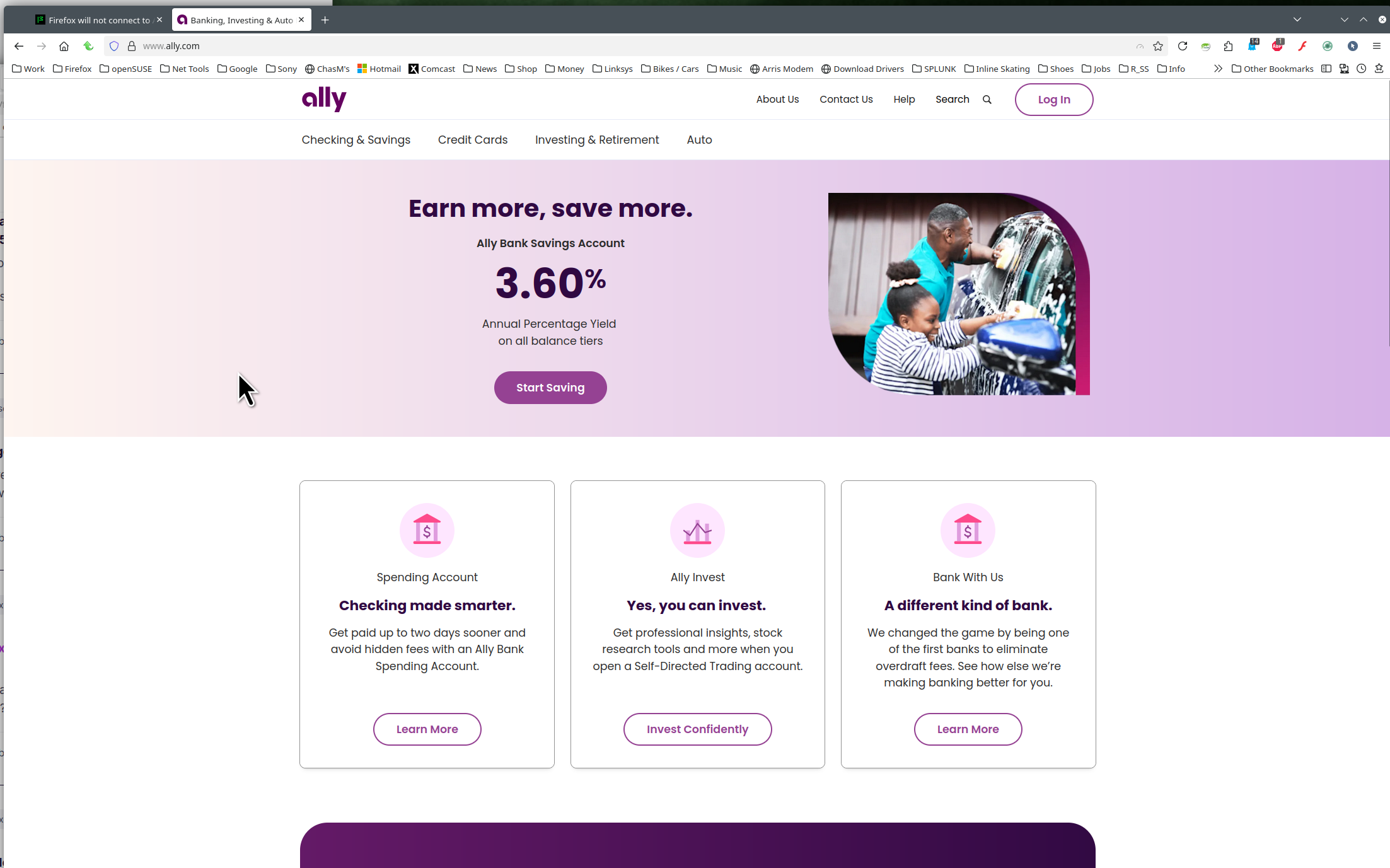Expand Investing & Retirement menu
The height and width of the screenshot is (868, 1390).
(x=597, y=140)
